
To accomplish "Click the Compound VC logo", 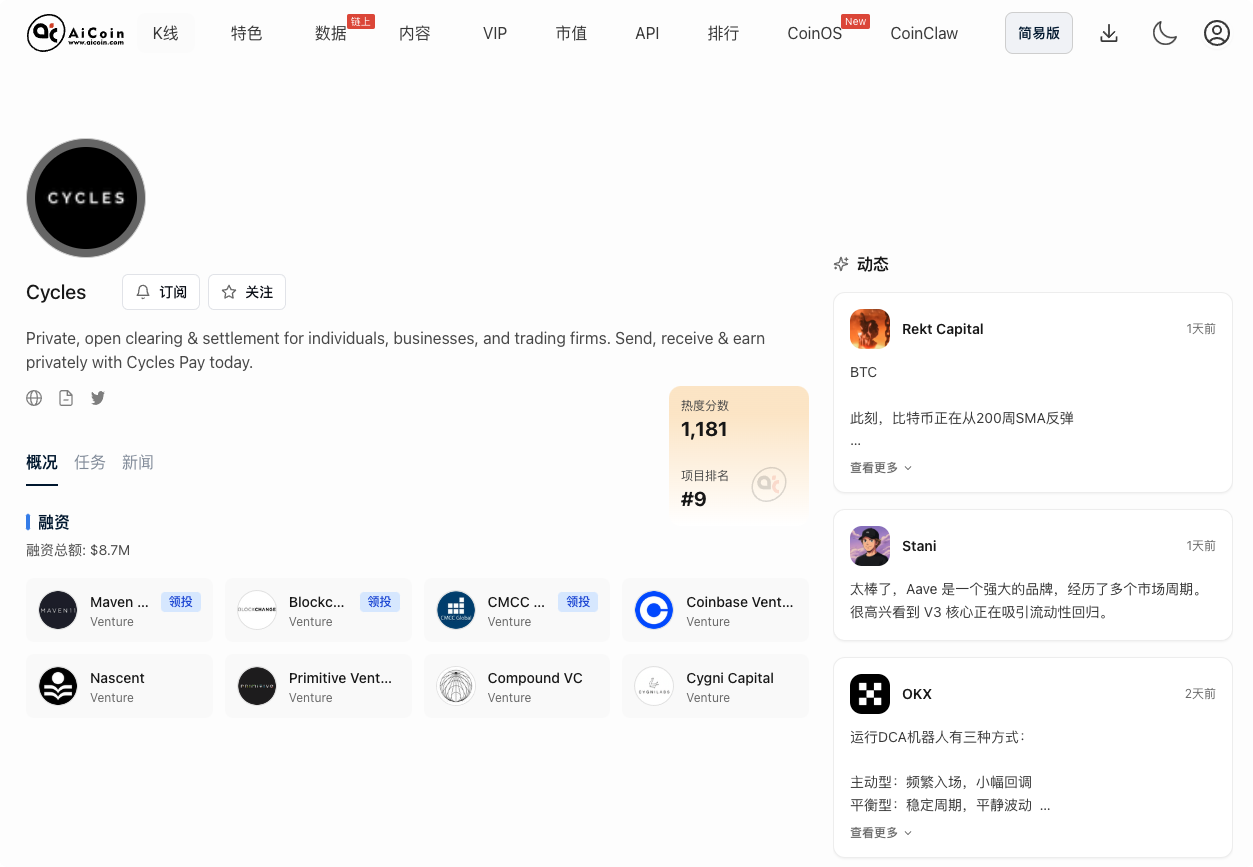I will click(x=456, y=686).
